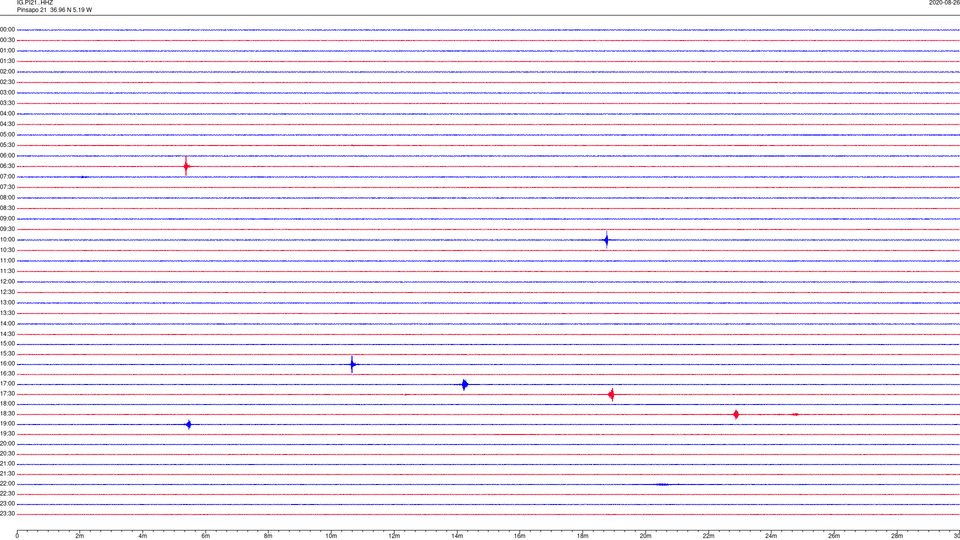Image resolution: width=960 pixels, height=540 pixels.
Task: Click the blue seismic event on 19:00 trace
Action: point(189,424)
